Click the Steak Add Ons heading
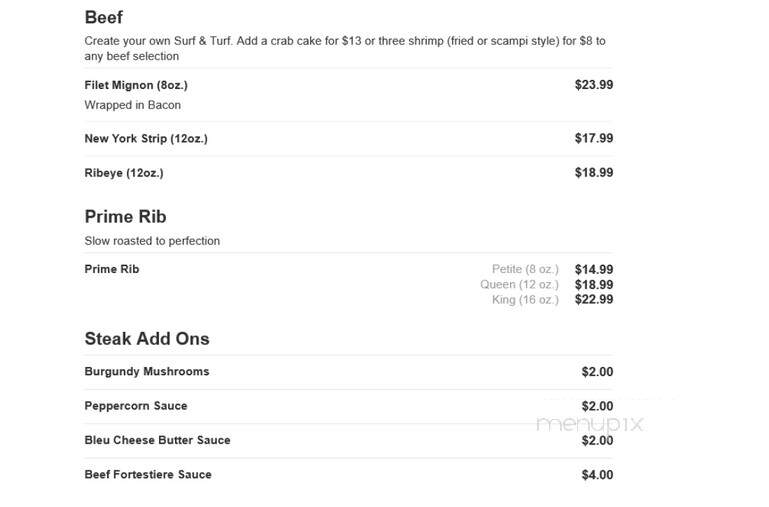The width and height of the screenshot is (769, 507). click(147, 339)
